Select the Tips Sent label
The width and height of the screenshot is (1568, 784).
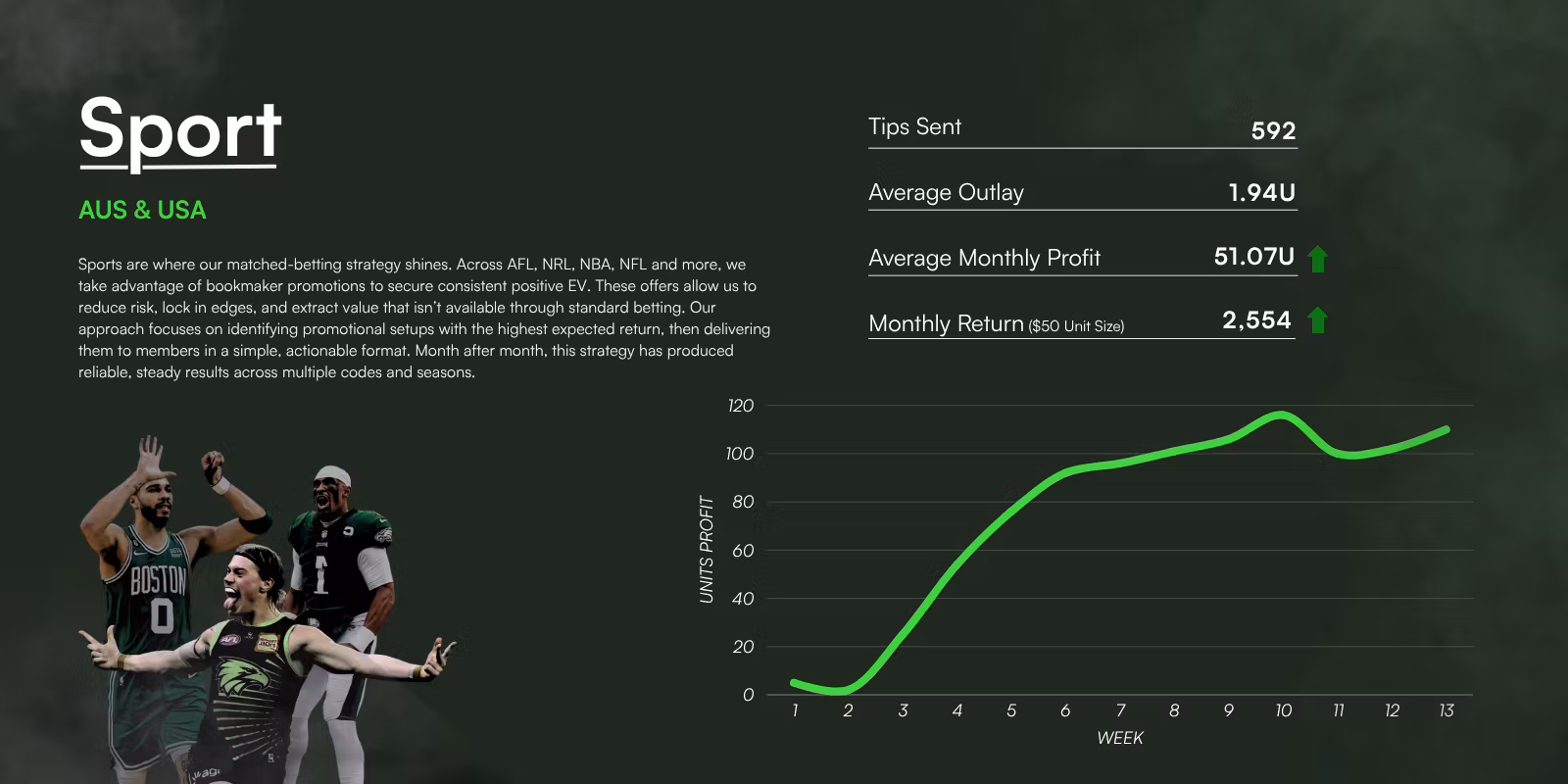pos(914,127)
